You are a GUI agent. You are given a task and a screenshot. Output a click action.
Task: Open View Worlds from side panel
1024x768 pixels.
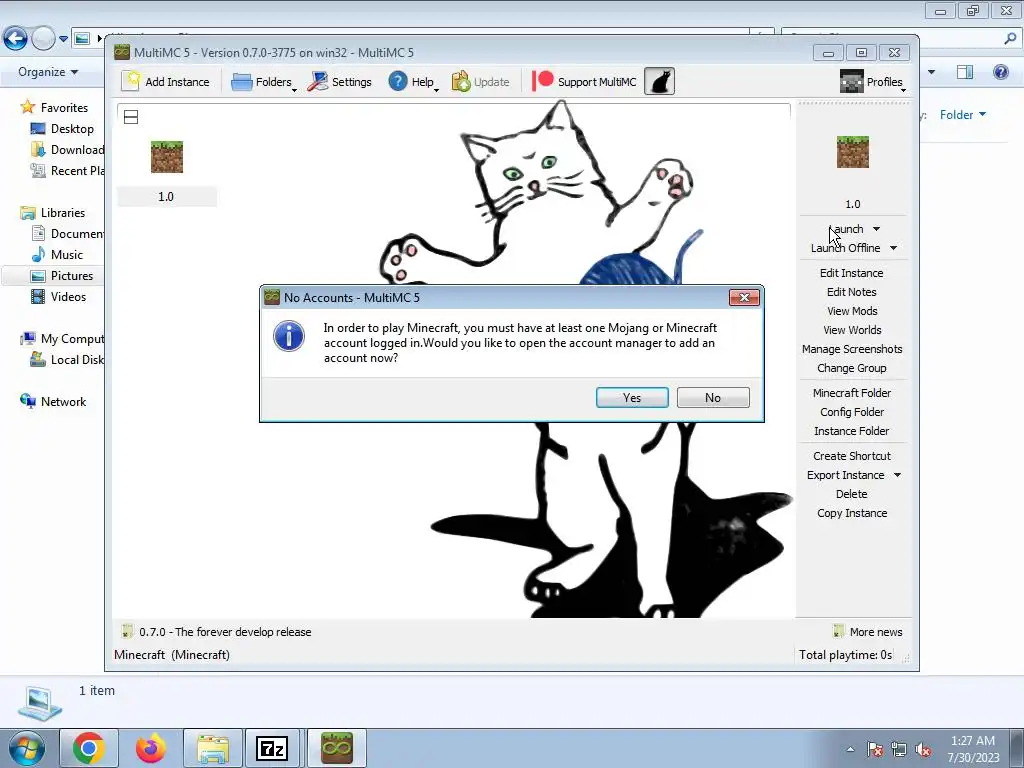pyautogui.click(x=852, y=330)
